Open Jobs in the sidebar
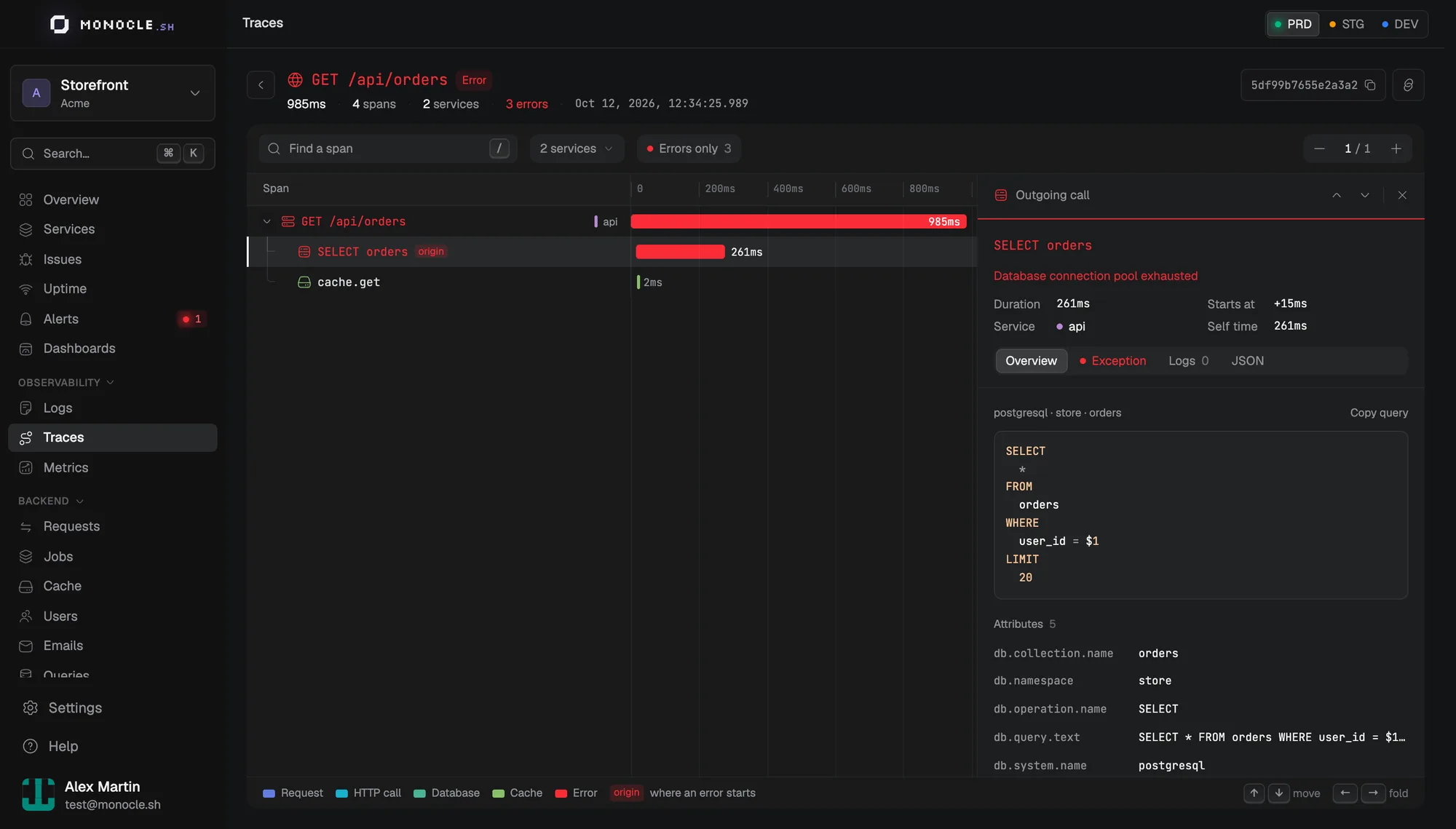Image resolution: width=1456 pixels, height=829 pixels. pos(113,556)
